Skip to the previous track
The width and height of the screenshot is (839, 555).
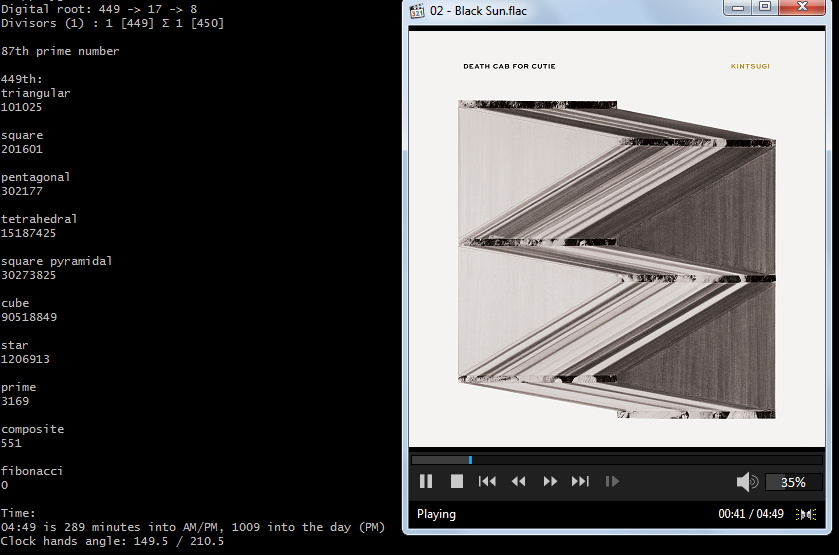click(487, 482)
